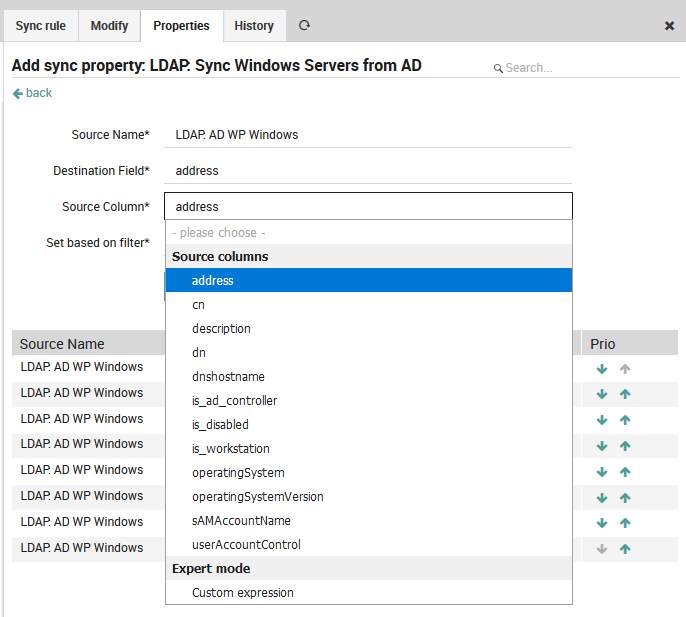Move last row priority up

[625, 548]
